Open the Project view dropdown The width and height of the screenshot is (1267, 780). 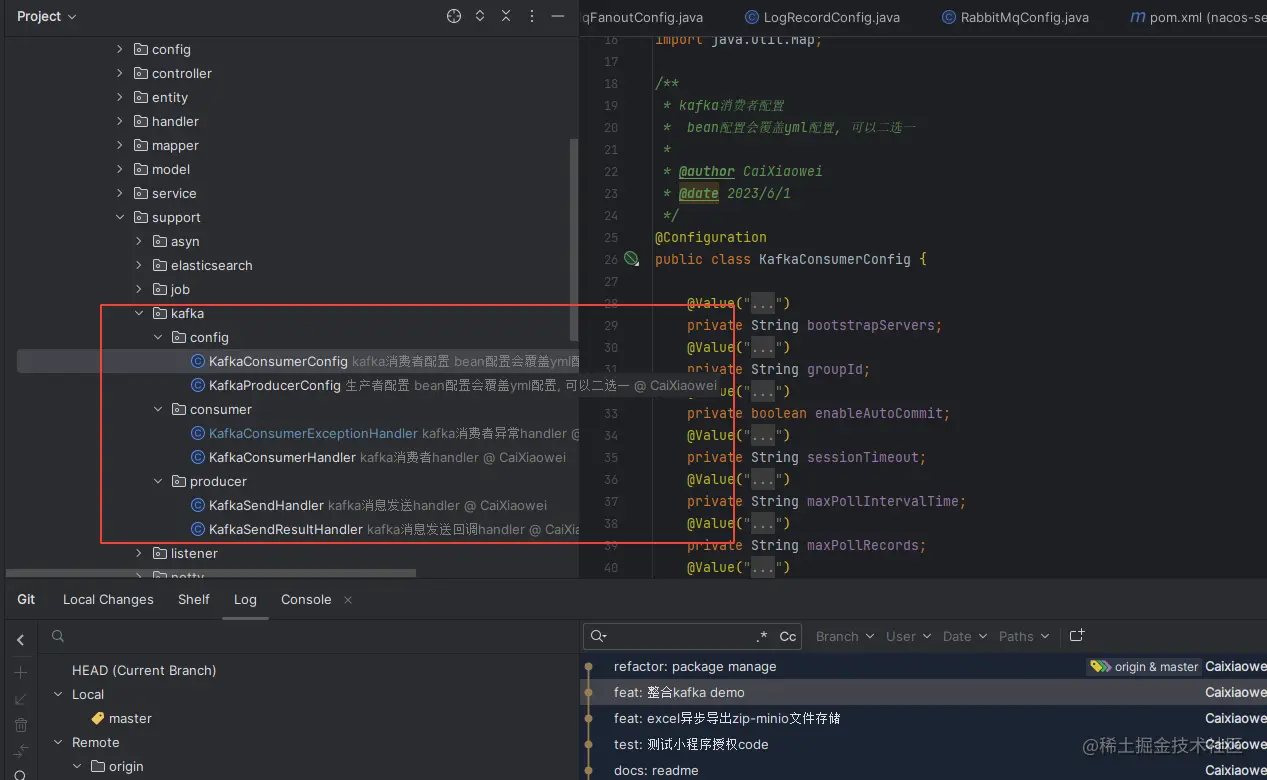tap(47, 16)
